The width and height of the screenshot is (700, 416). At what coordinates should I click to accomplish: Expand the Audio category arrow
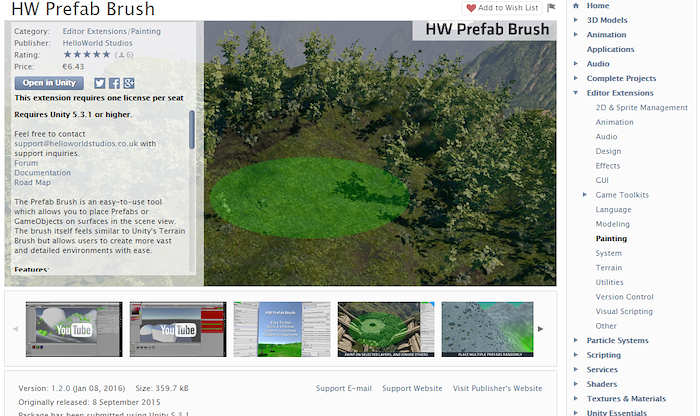click(x=575, y=63)
